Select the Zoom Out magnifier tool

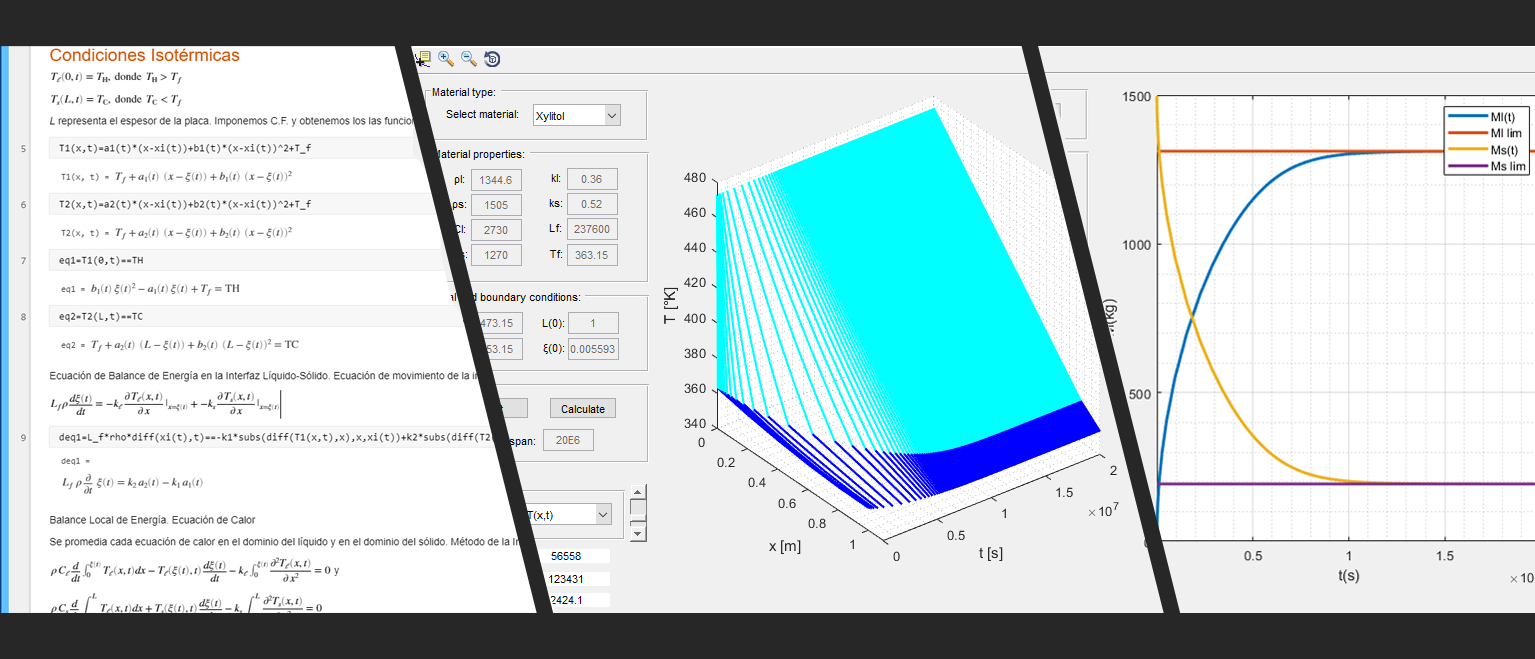[x=468, y=59]
